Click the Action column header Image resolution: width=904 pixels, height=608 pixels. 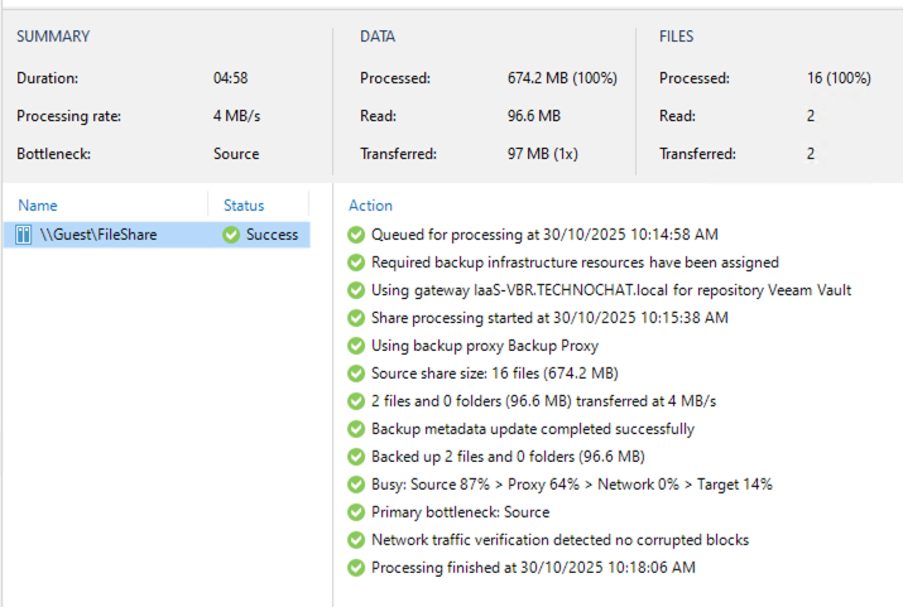click(370, 205)
